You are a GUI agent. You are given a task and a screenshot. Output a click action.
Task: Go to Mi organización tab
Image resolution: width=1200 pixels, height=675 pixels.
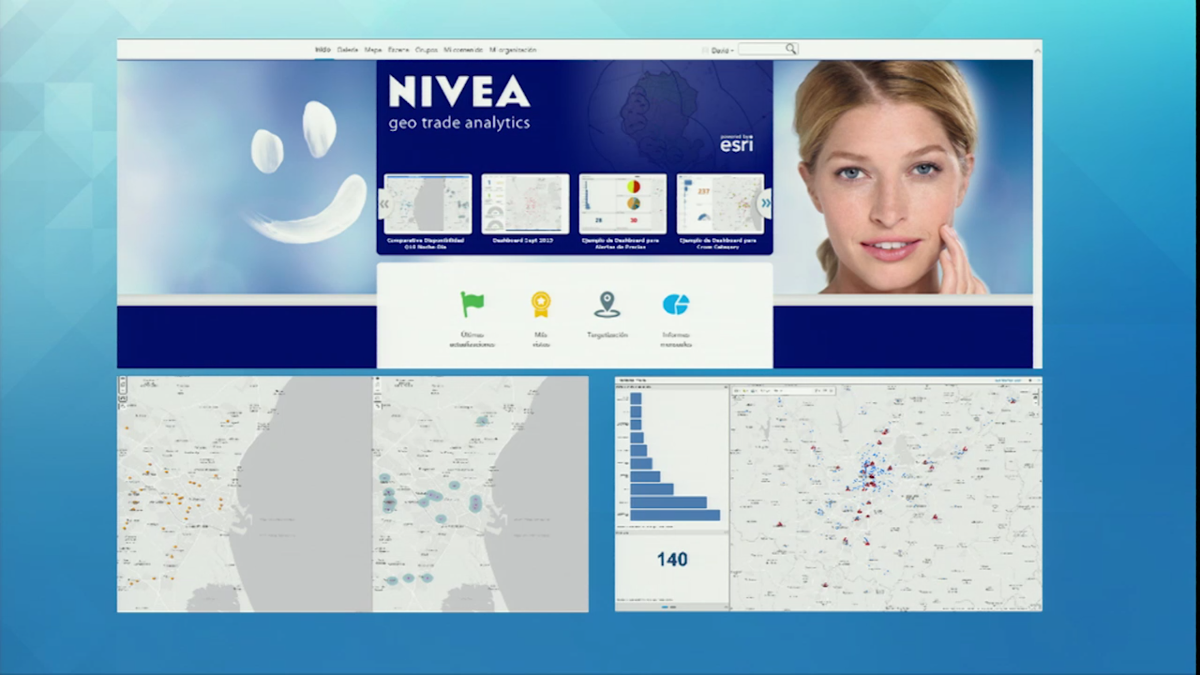coord(513,50)
